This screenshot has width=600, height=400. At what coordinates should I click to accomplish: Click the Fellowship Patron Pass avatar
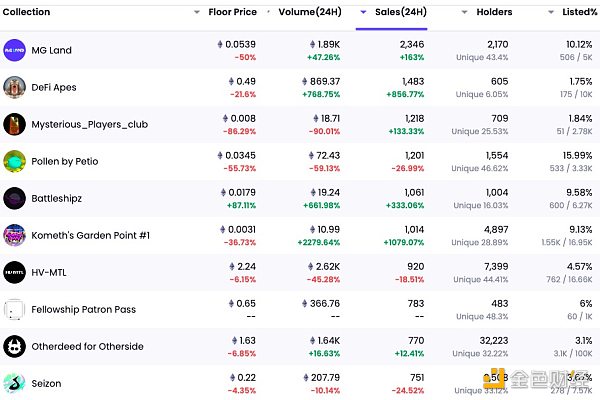[15, 309]
